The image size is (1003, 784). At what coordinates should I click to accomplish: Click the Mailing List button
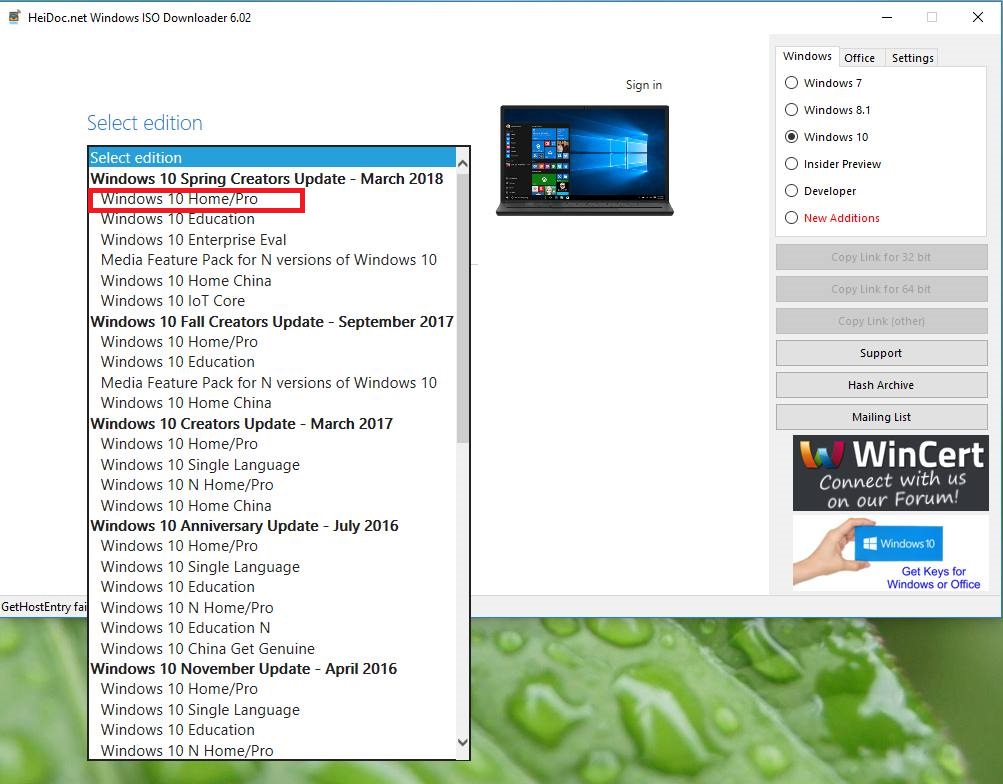tap(881, 417)
